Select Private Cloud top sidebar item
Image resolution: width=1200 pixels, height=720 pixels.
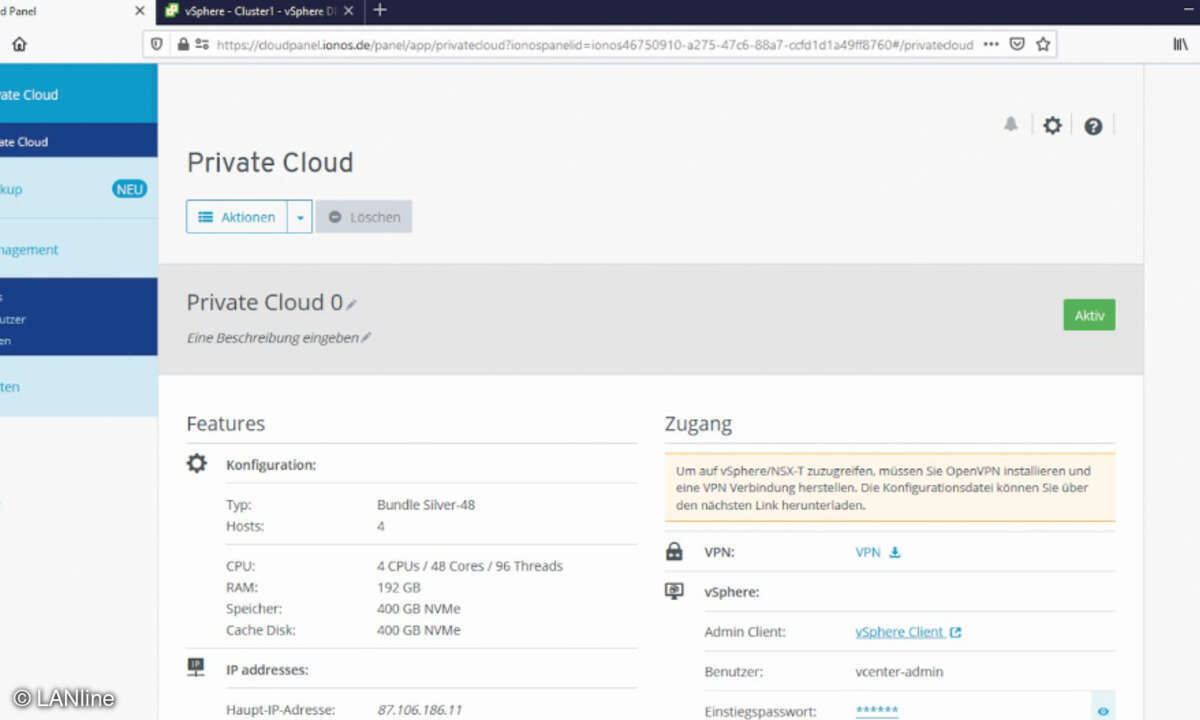(78, 94)
